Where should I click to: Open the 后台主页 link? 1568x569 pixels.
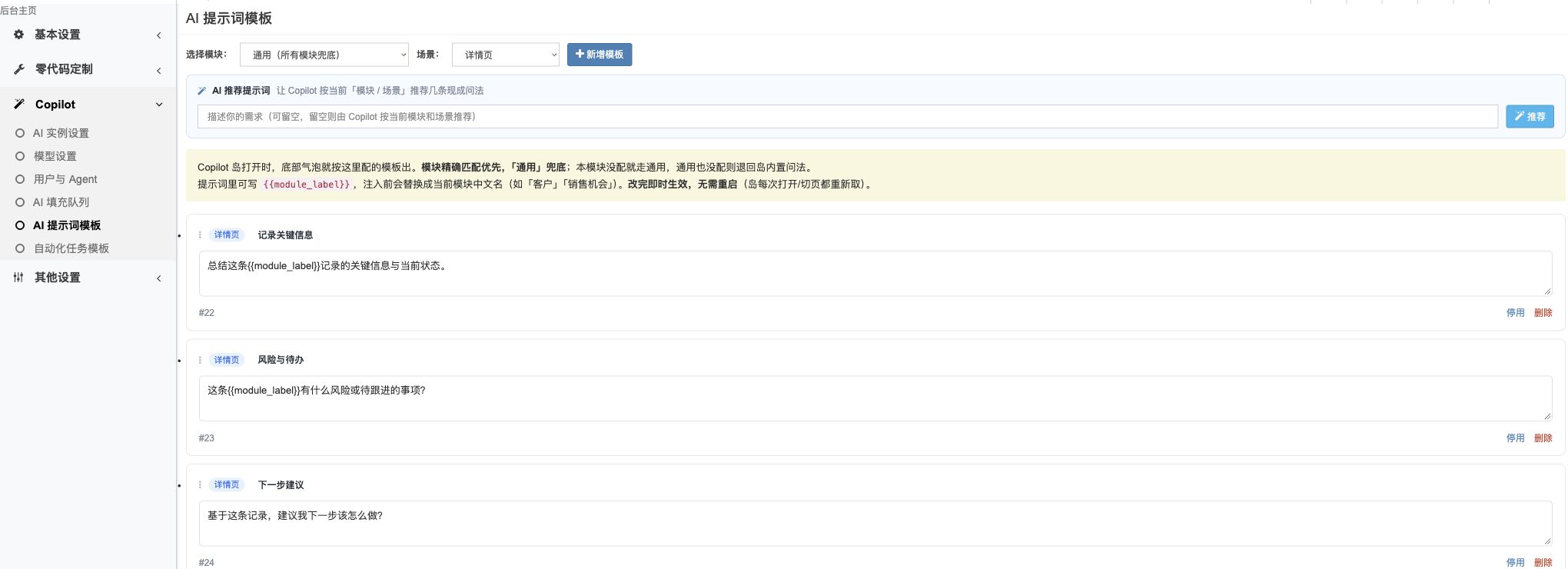click(18, 11)
